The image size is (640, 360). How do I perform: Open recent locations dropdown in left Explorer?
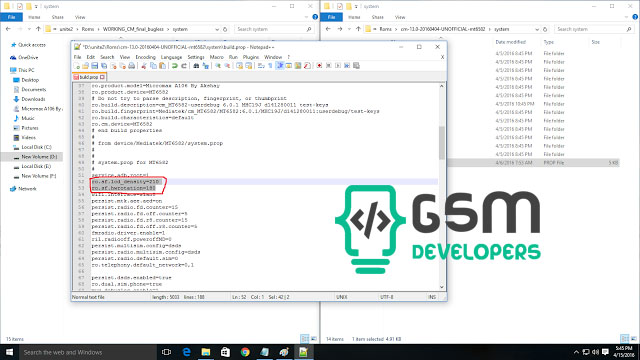point(29,29)
